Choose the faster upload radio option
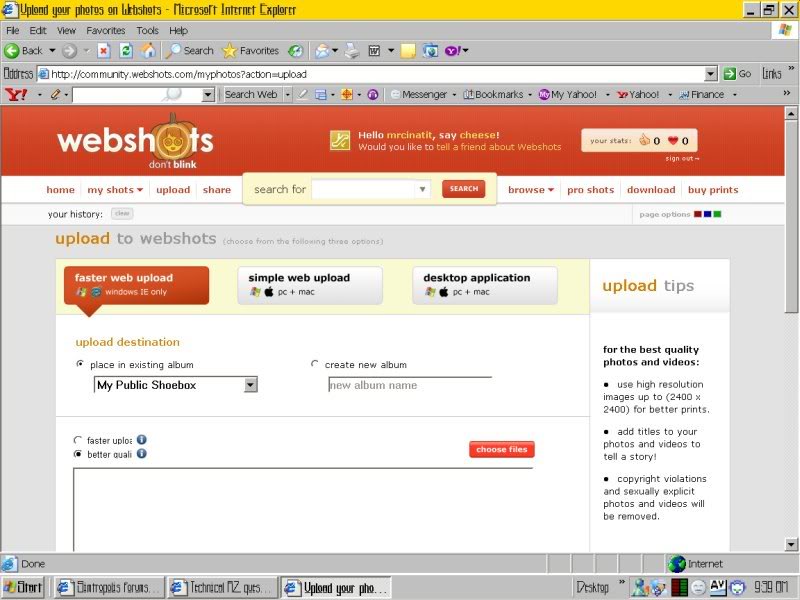The width and height of the screenshot is (800, 600). (79, 440)
